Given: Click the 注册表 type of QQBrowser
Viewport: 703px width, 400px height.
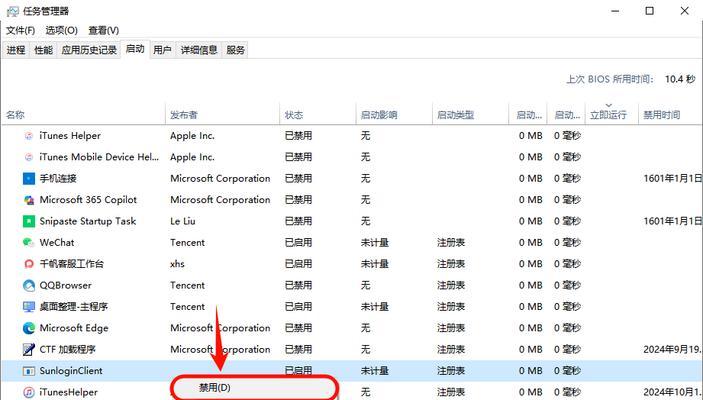Looking at the screenshot, I should 451,285.
